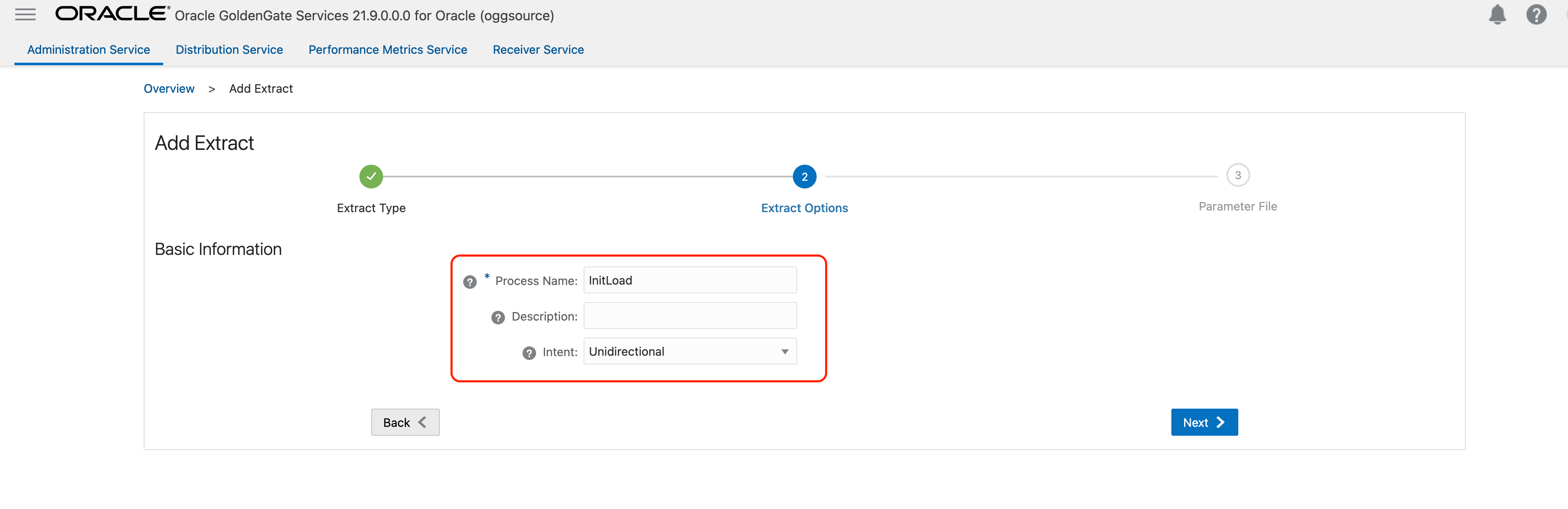This screenshot has height=509, width=1568.
Task: Switch to the Distribution Service tab
Action: (x=229, y=49)
